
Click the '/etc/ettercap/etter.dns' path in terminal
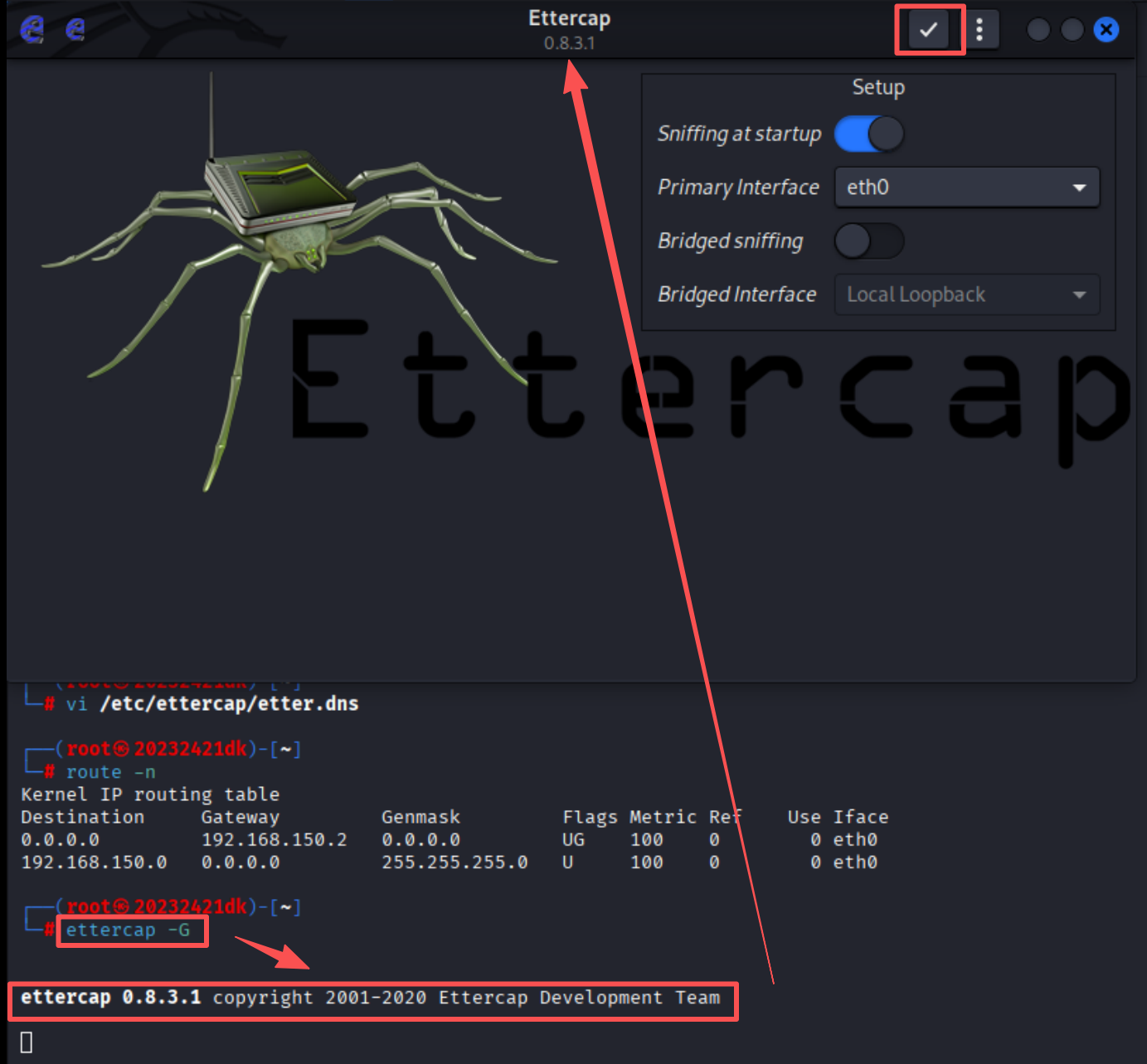[229, 704]
